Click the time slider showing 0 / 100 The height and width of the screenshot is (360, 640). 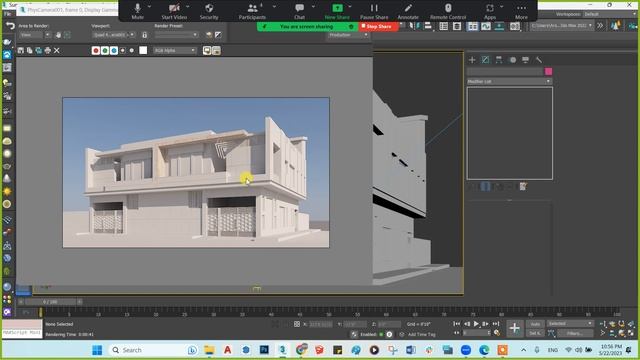[50, 302]
